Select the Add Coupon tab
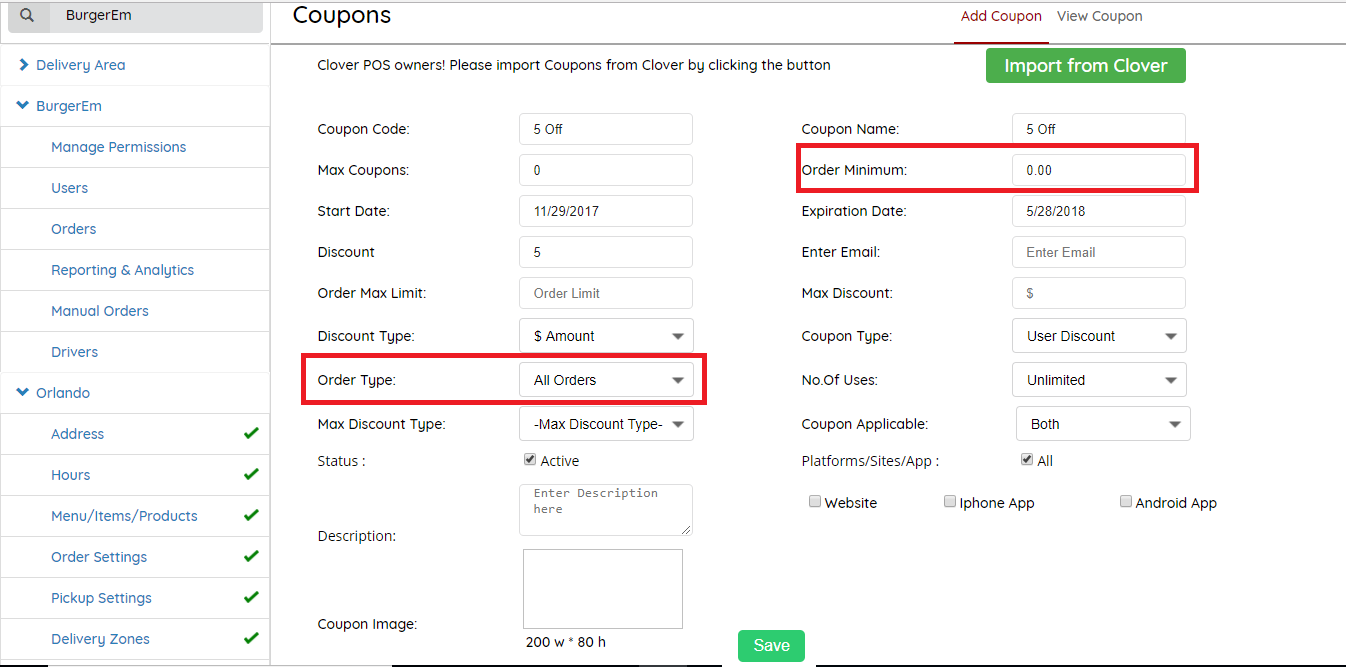 (x=1001, y=16)
